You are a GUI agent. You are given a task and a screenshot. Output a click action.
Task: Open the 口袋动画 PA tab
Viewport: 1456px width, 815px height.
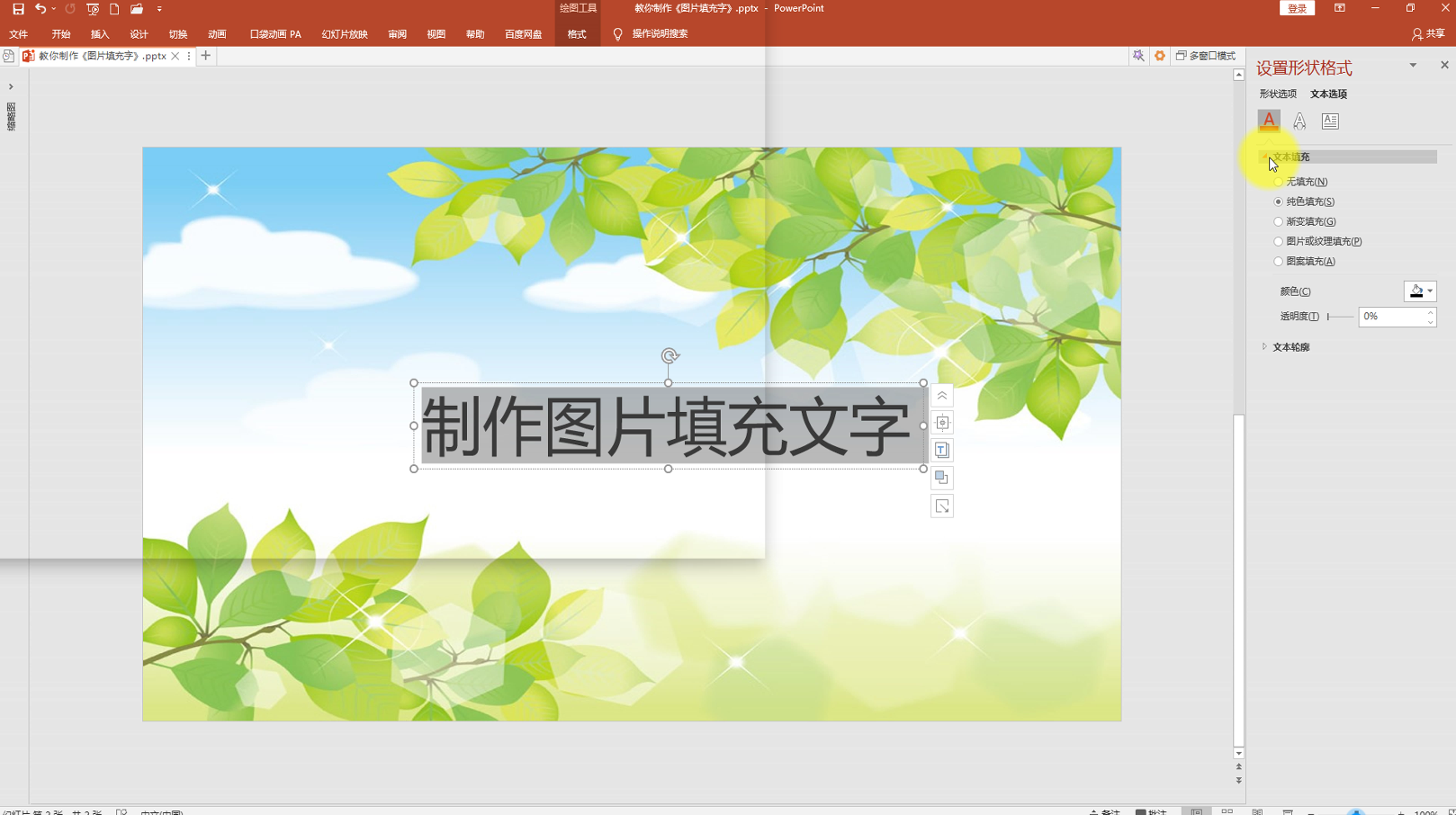pos(275,34)
